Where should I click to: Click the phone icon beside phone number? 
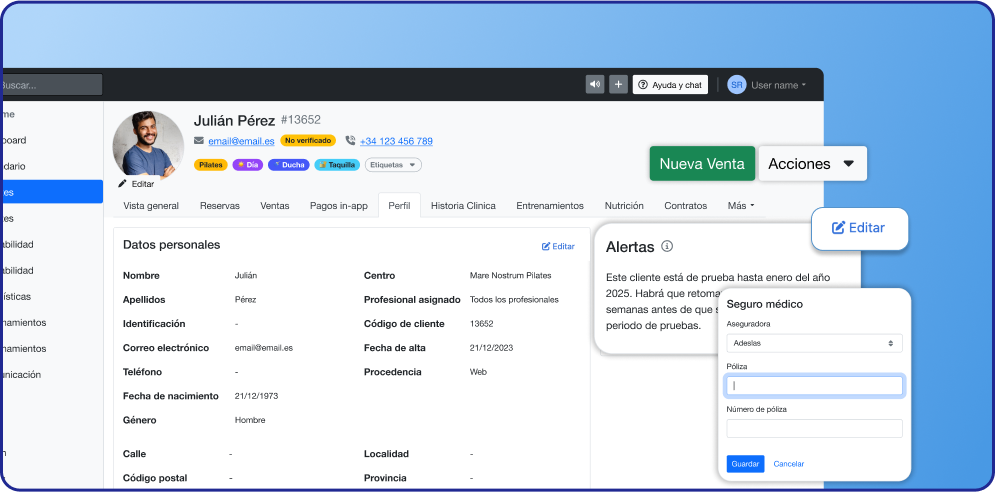coord(350,141)
